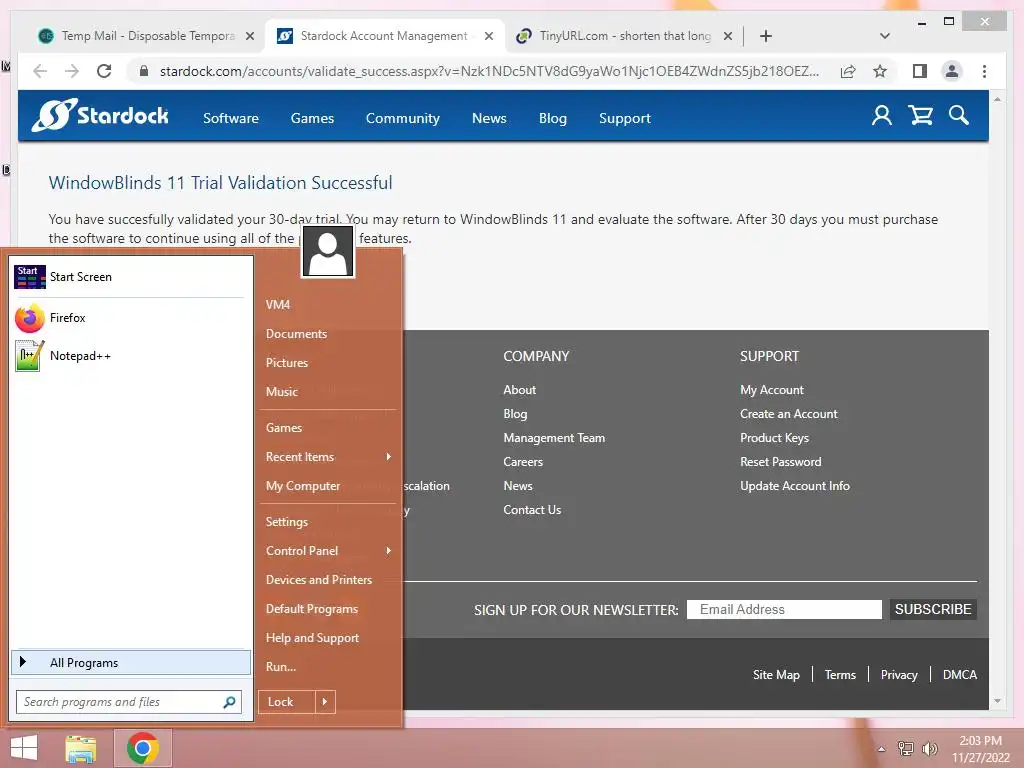Screen dimensions: 1024x768
Task: Open Chrome's tab search chevron
Action: pos(885,36)
